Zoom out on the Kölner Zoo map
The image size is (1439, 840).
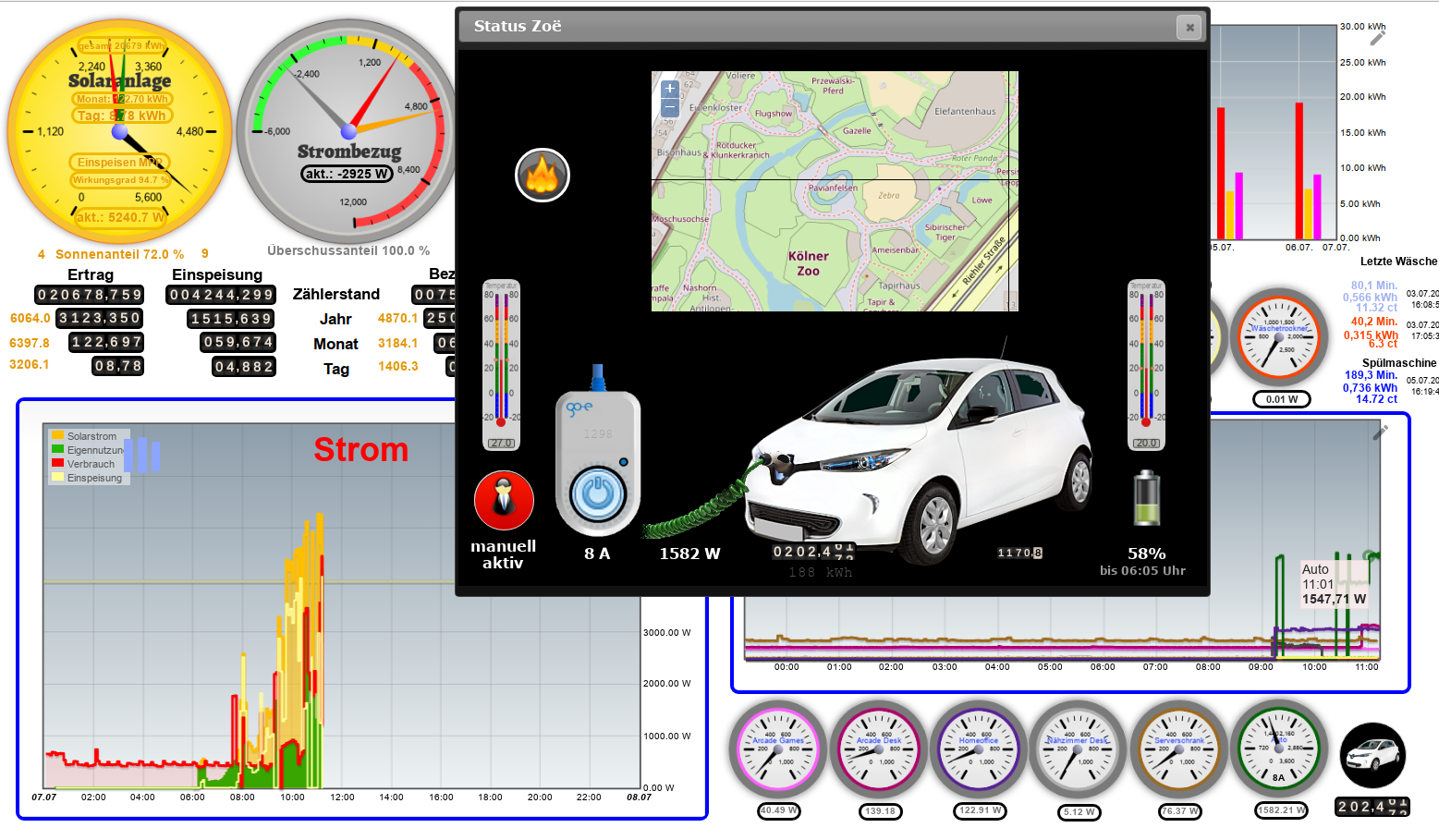[x=670, y=108]
